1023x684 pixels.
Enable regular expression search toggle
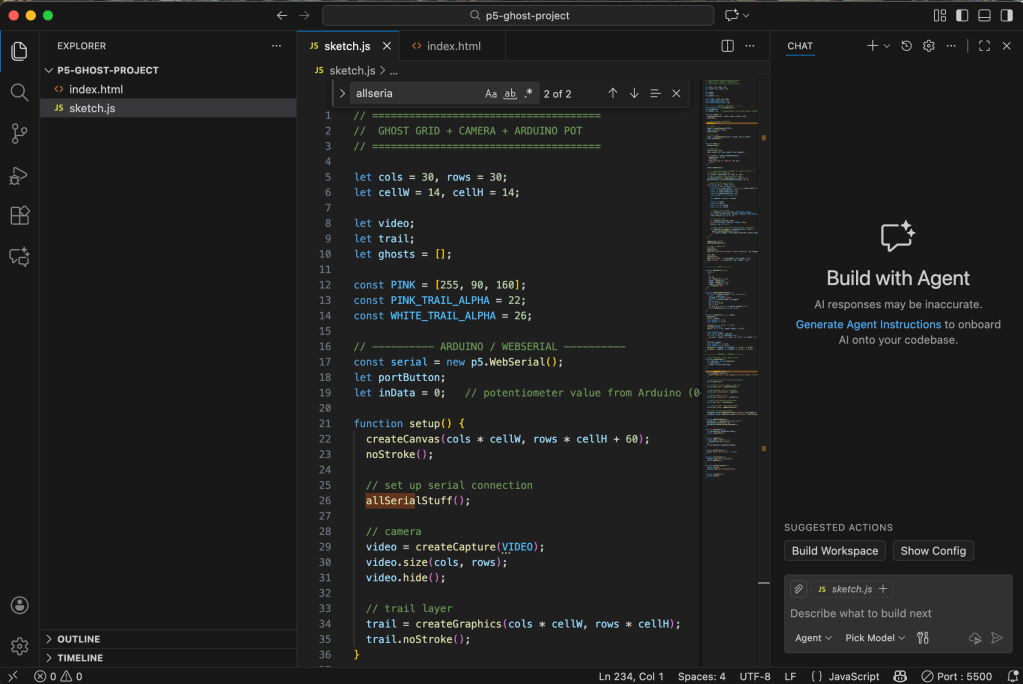(529, 93)
